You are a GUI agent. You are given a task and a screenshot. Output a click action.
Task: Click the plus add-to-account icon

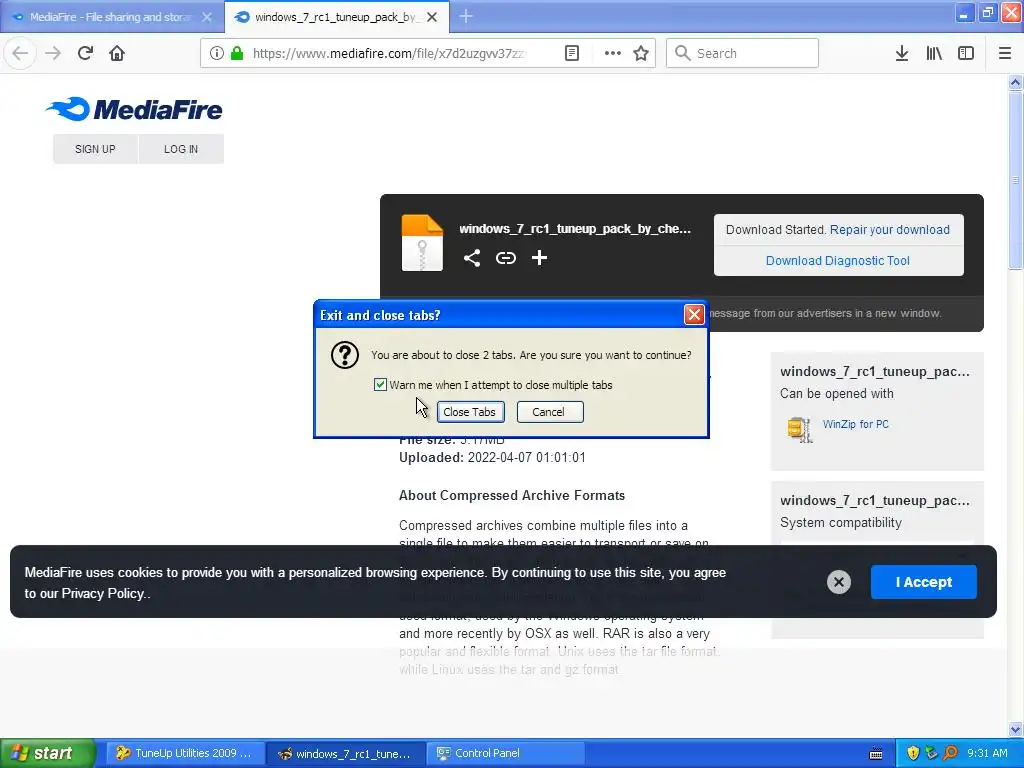tap(539, 258)
